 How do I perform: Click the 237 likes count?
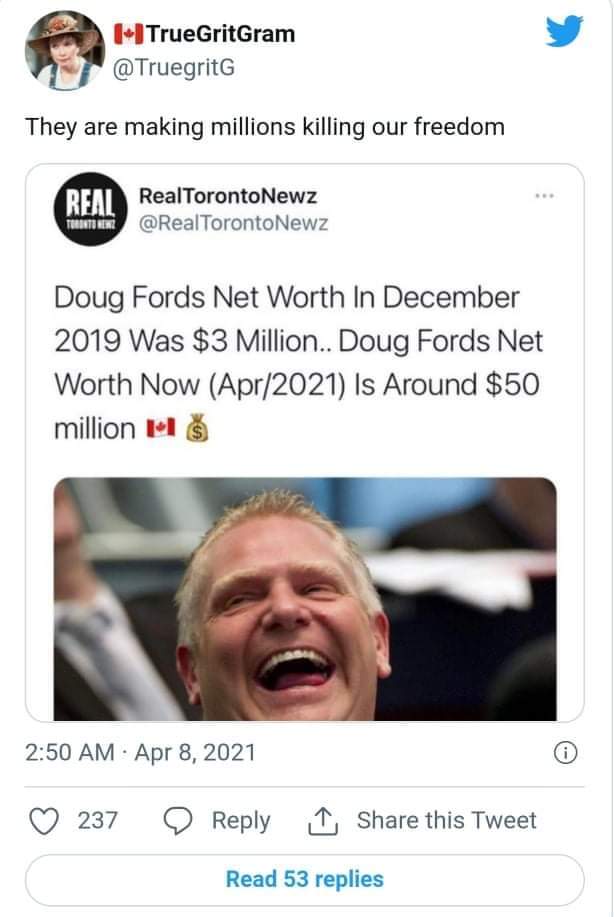click(98, 821)
